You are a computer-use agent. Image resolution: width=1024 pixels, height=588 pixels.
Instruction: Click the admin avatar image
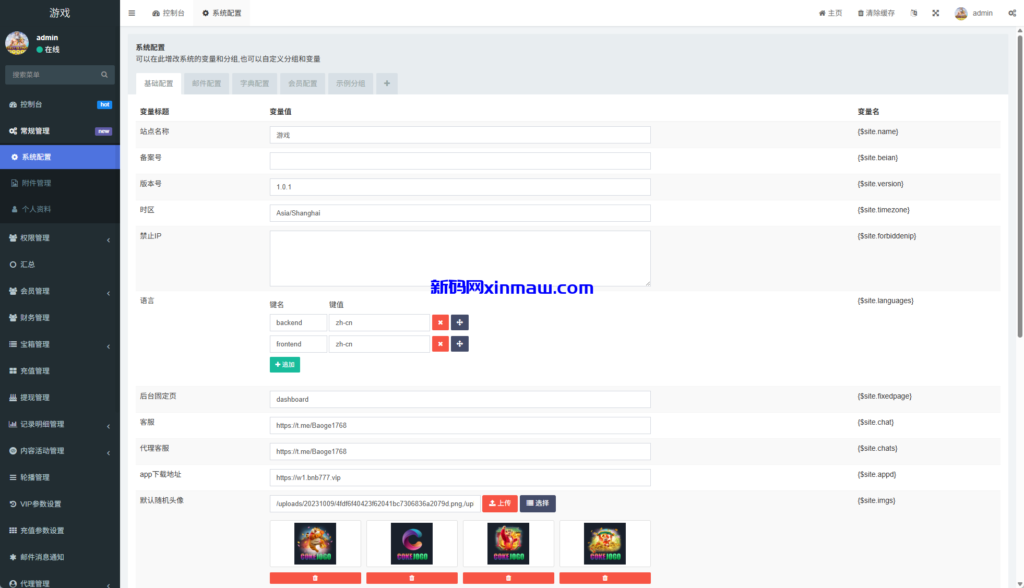959,13
